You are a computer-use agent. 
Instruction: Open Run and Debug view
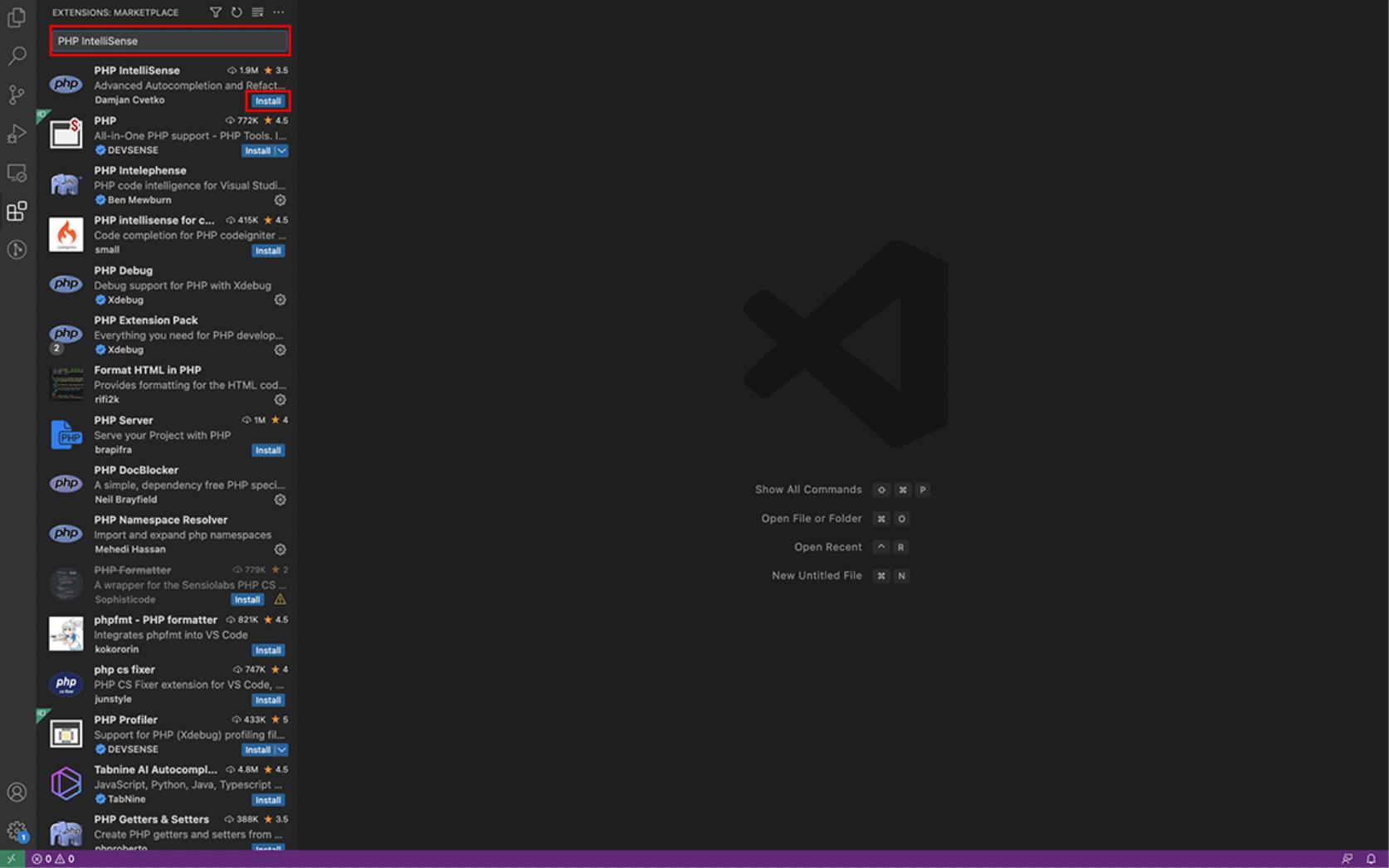(x=17, y=134)
